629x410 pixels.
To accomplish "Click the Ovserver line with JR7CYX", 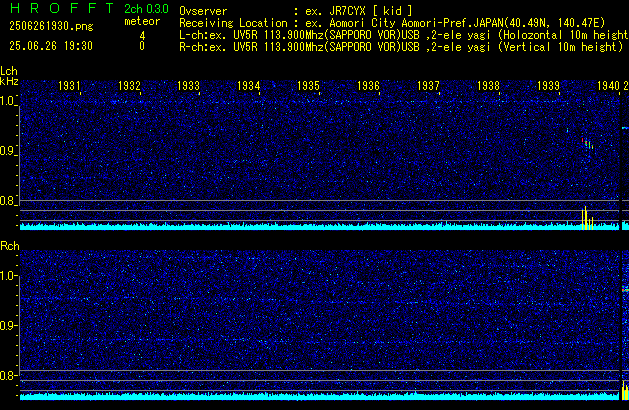I will coord(296,11).
